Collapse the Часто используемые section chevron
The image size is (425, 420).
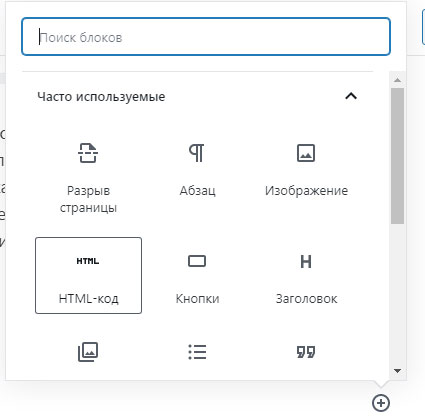click(351, 96)
